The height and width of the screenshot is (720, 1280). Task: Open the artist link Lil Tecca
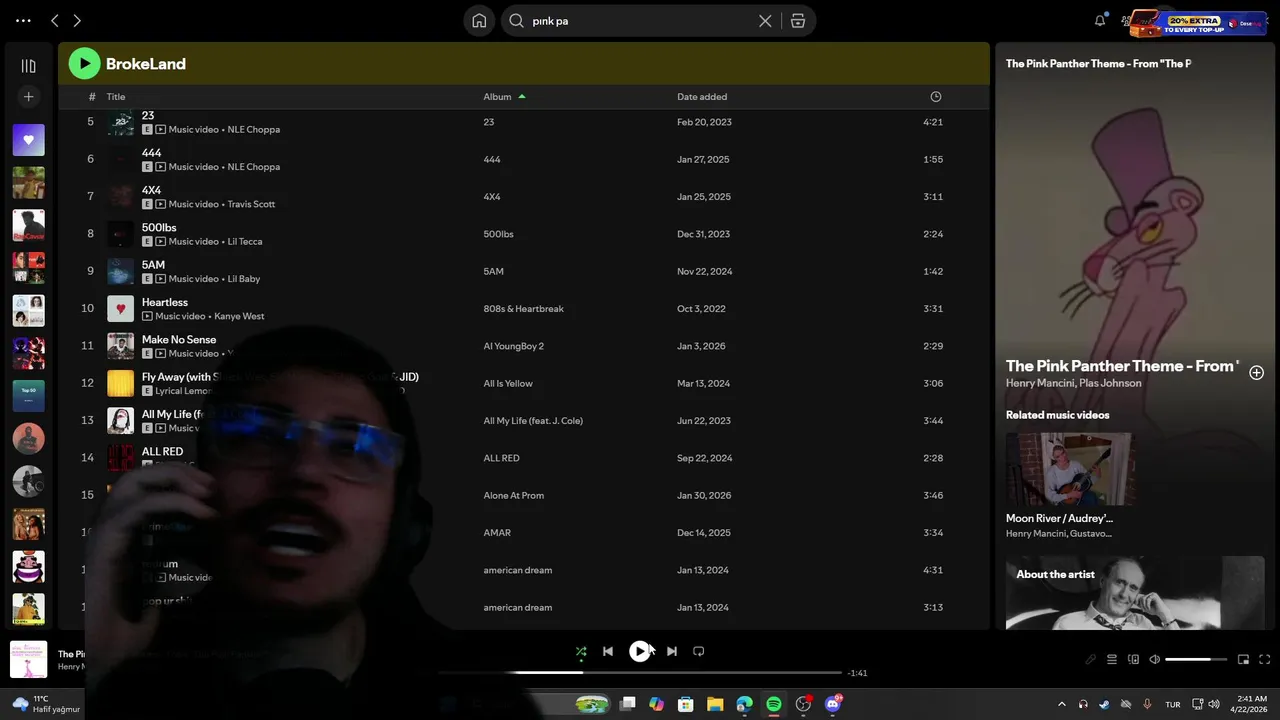[246, 241]
